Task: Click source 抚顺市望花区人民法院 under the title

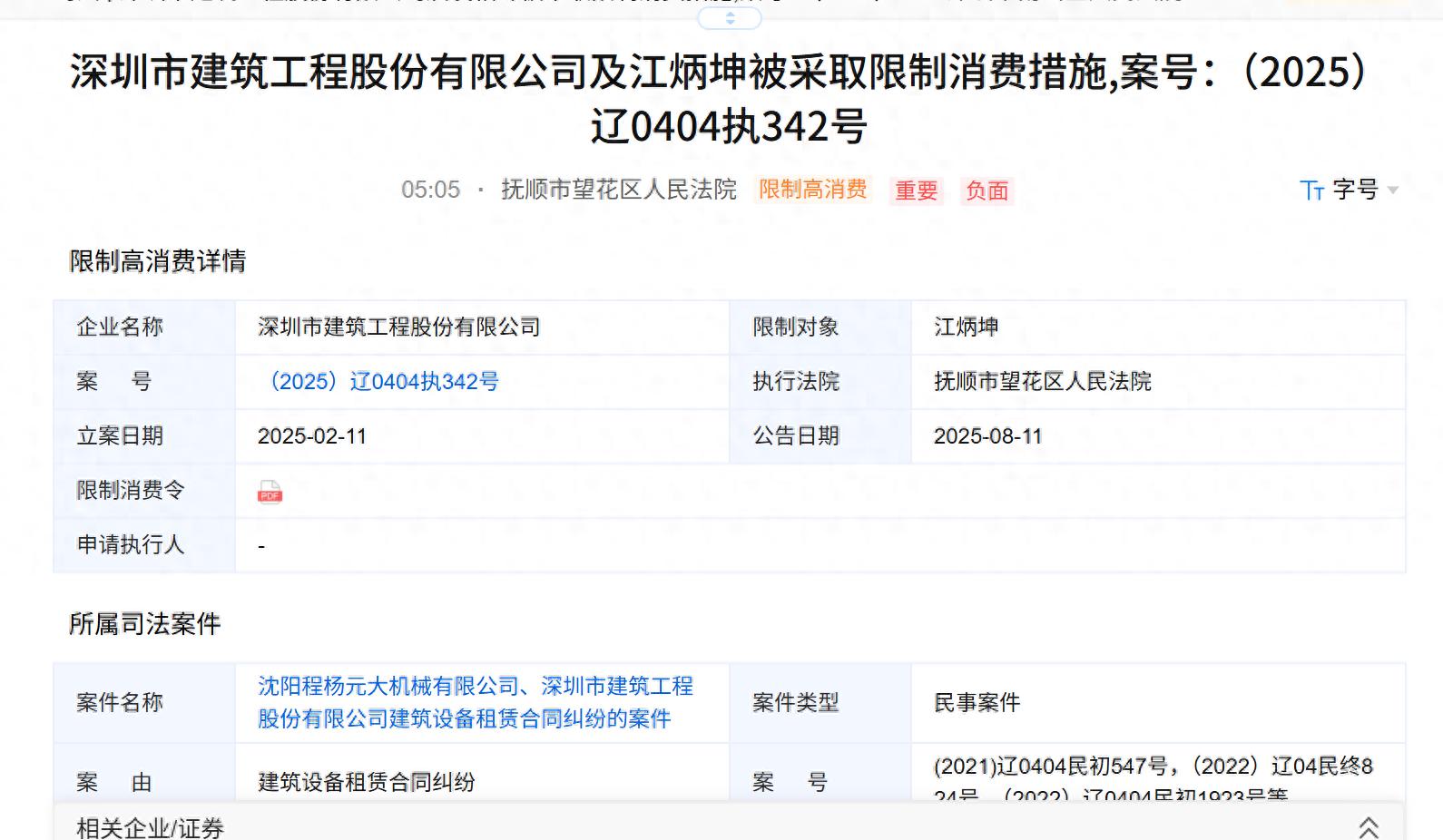Action: tap(619, 190)
